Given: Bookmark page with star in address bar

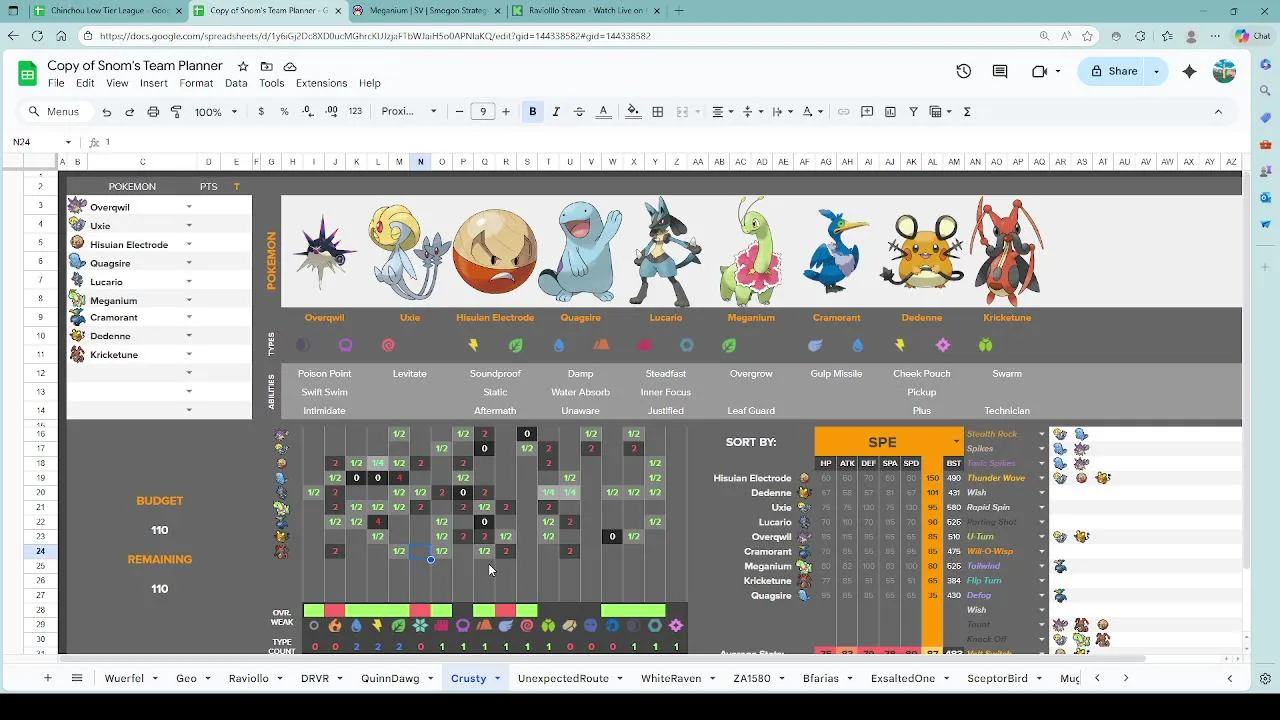Looking at the screenshot, I should tap(1087, 36).
